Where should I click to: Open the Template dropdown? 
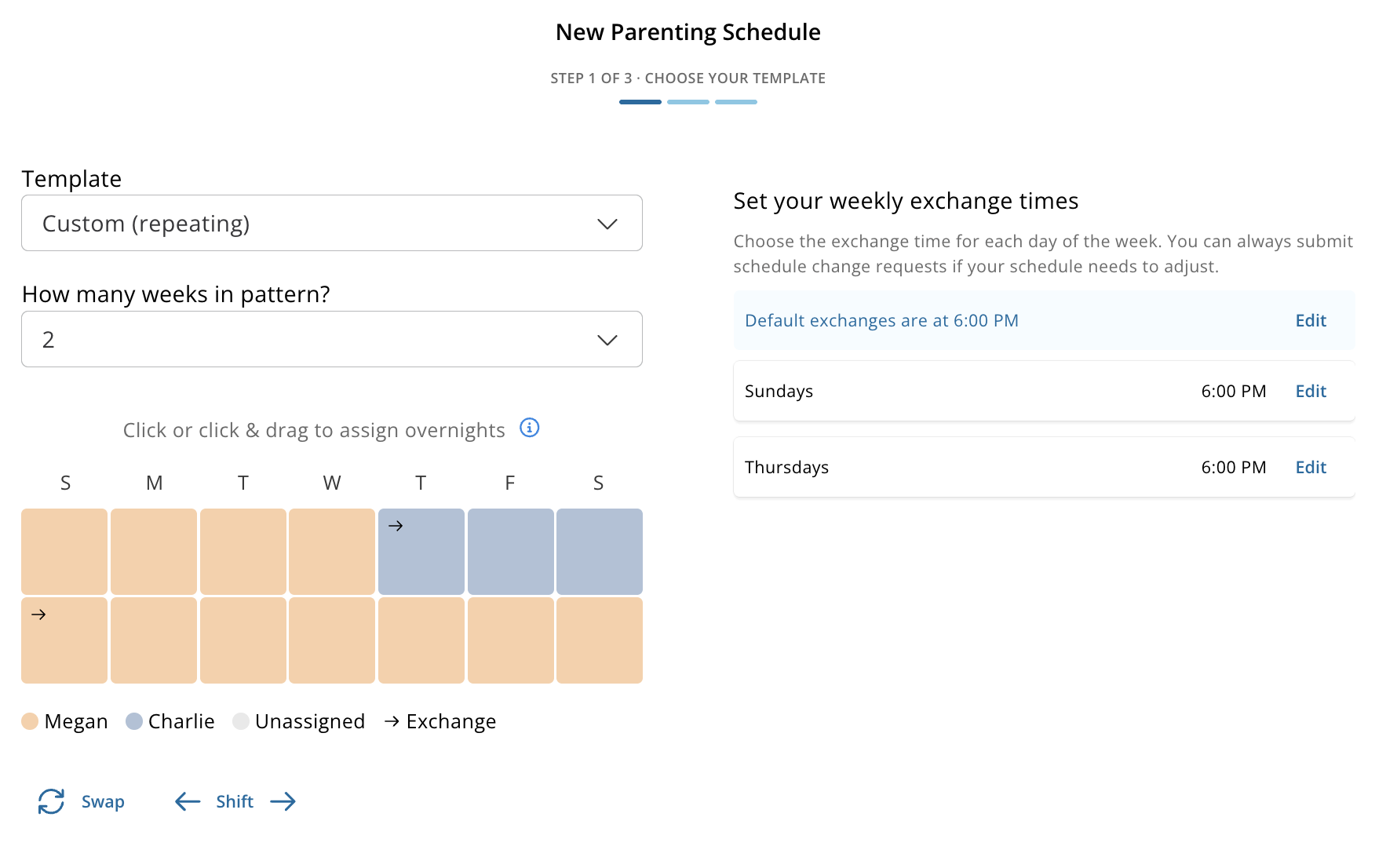pyautogui.click(x=332, y=223)
